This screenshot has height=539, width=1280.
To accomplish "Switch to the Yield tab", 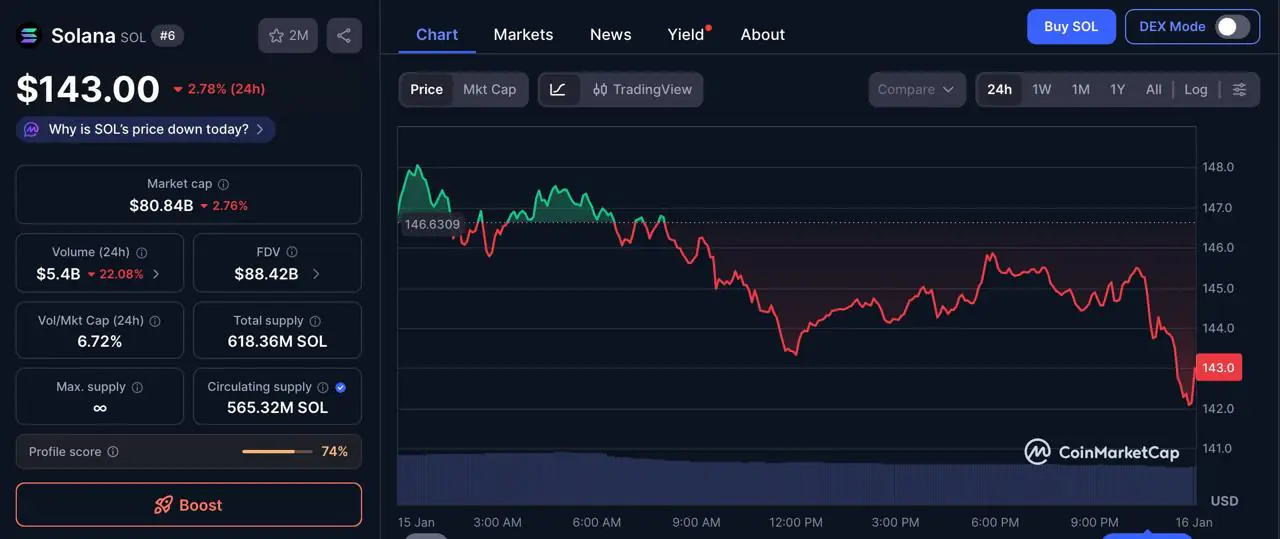I will (686, 34).
